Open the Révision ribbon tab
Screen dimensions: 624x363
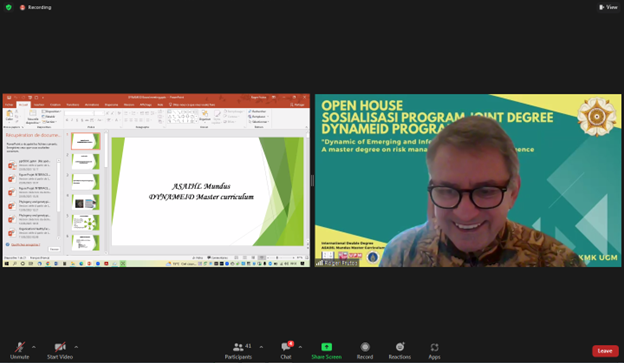[129, 105]
